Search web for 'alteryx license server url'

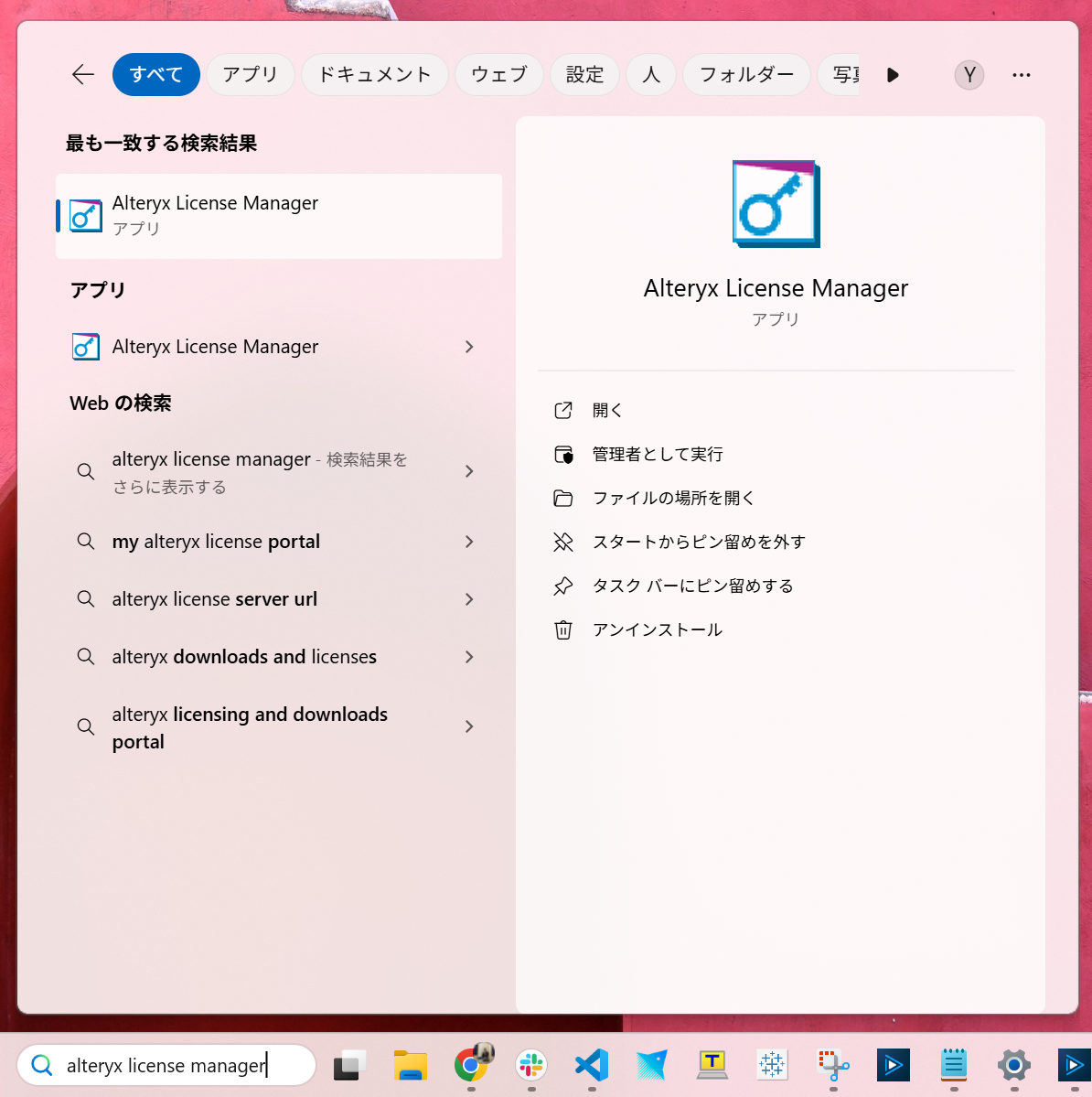click(x=215, y=599)
